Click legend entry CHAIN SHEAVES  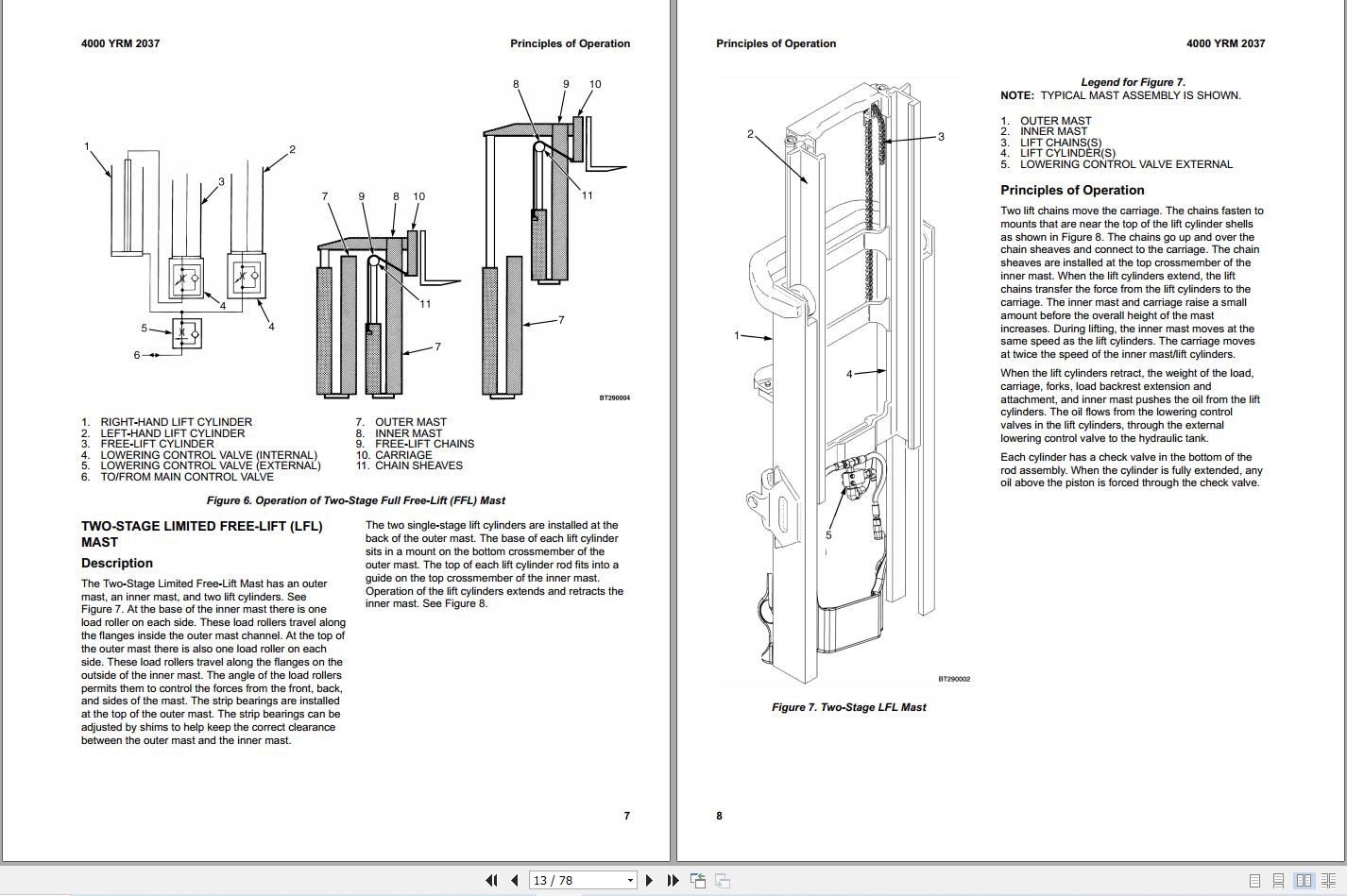[x=418, y=465]
